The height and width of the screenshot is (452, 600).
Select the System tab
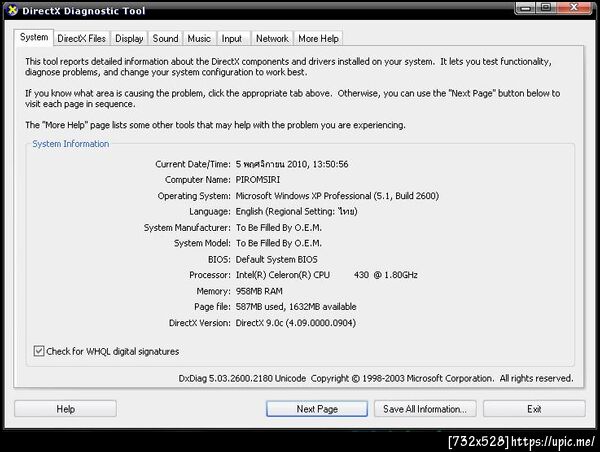[34, 37]
